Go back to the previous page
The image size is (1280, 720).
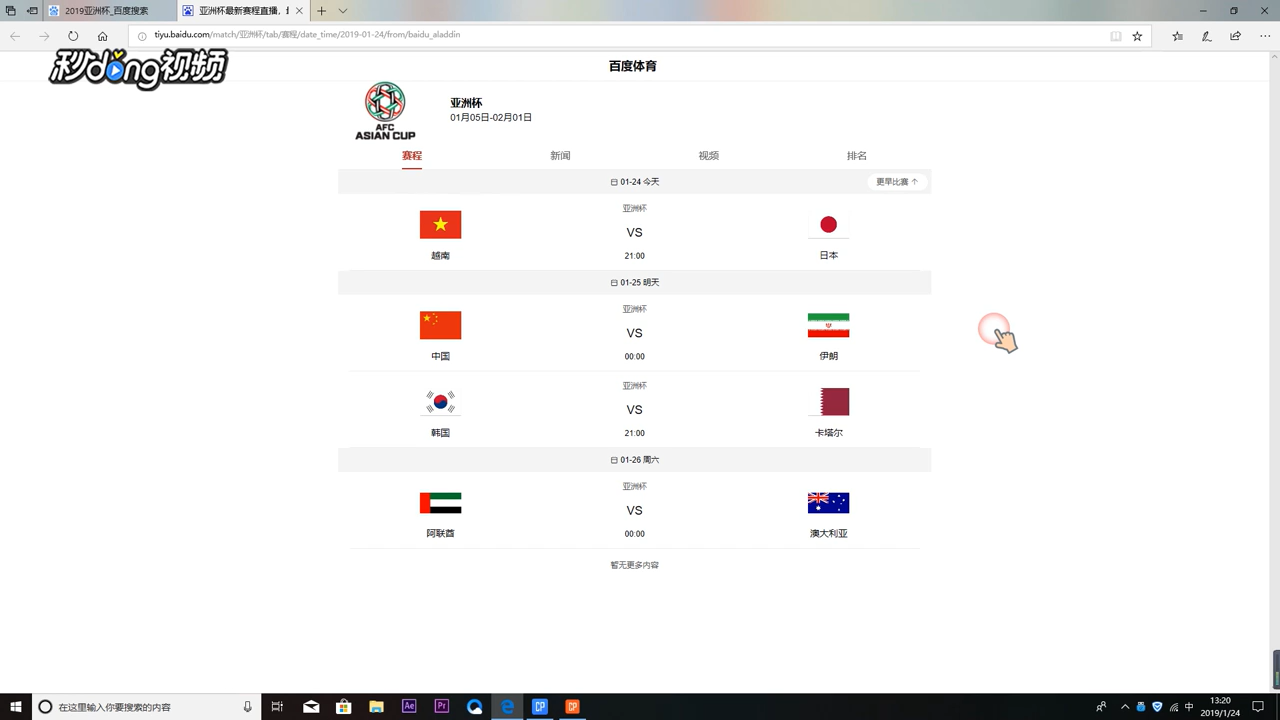click(x=15, y=36)
